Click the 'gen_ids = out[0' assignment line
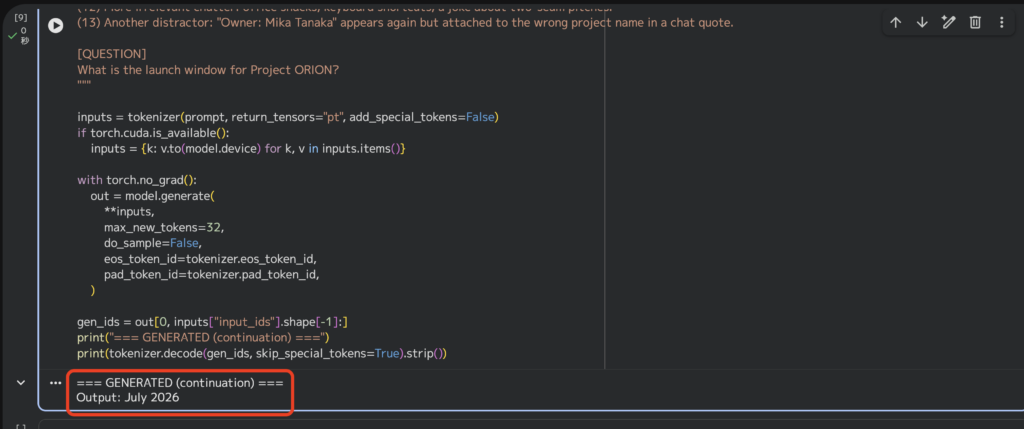 [212, 321]
